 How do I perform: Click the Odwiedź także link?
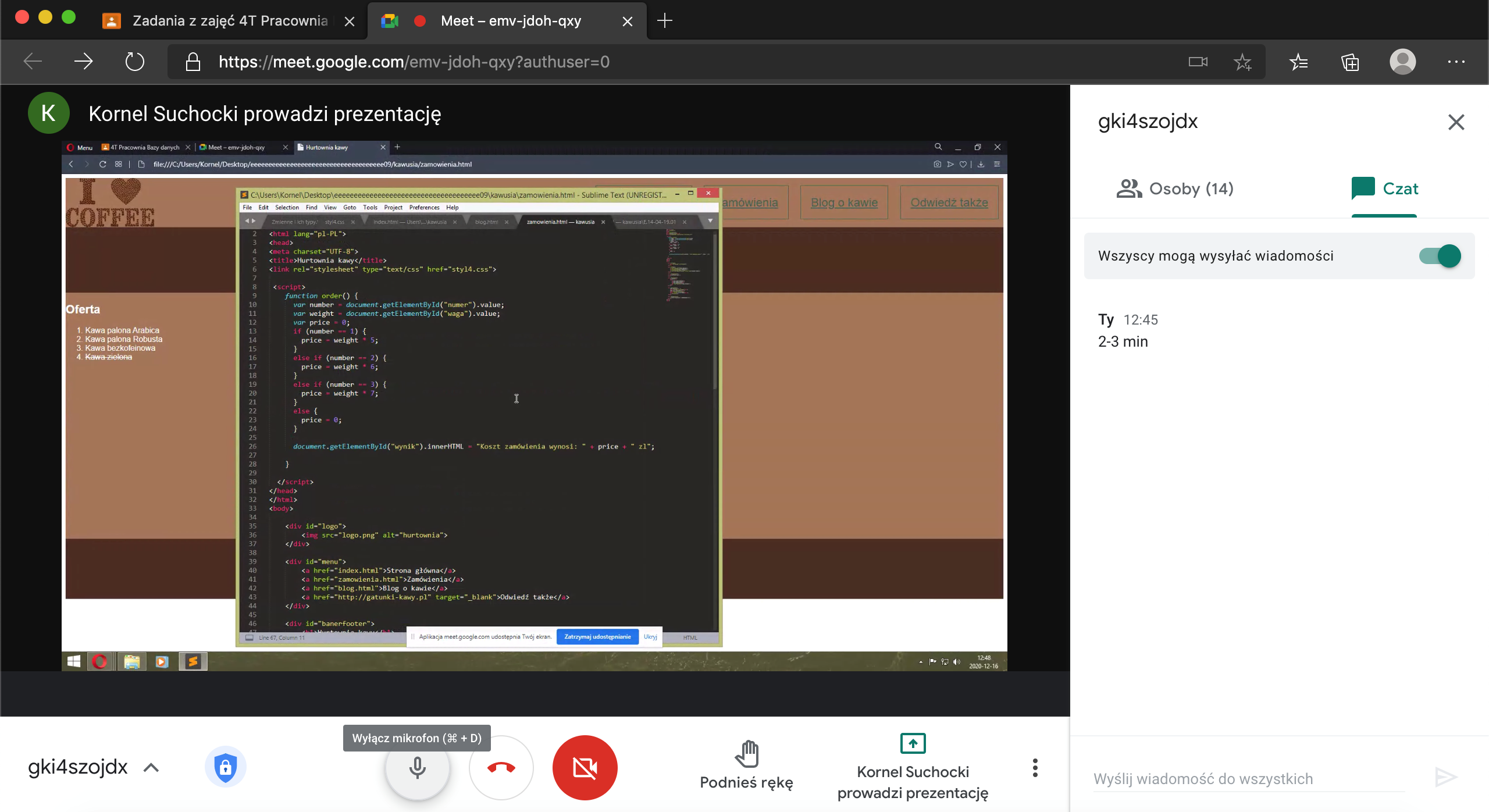(949, 202)
